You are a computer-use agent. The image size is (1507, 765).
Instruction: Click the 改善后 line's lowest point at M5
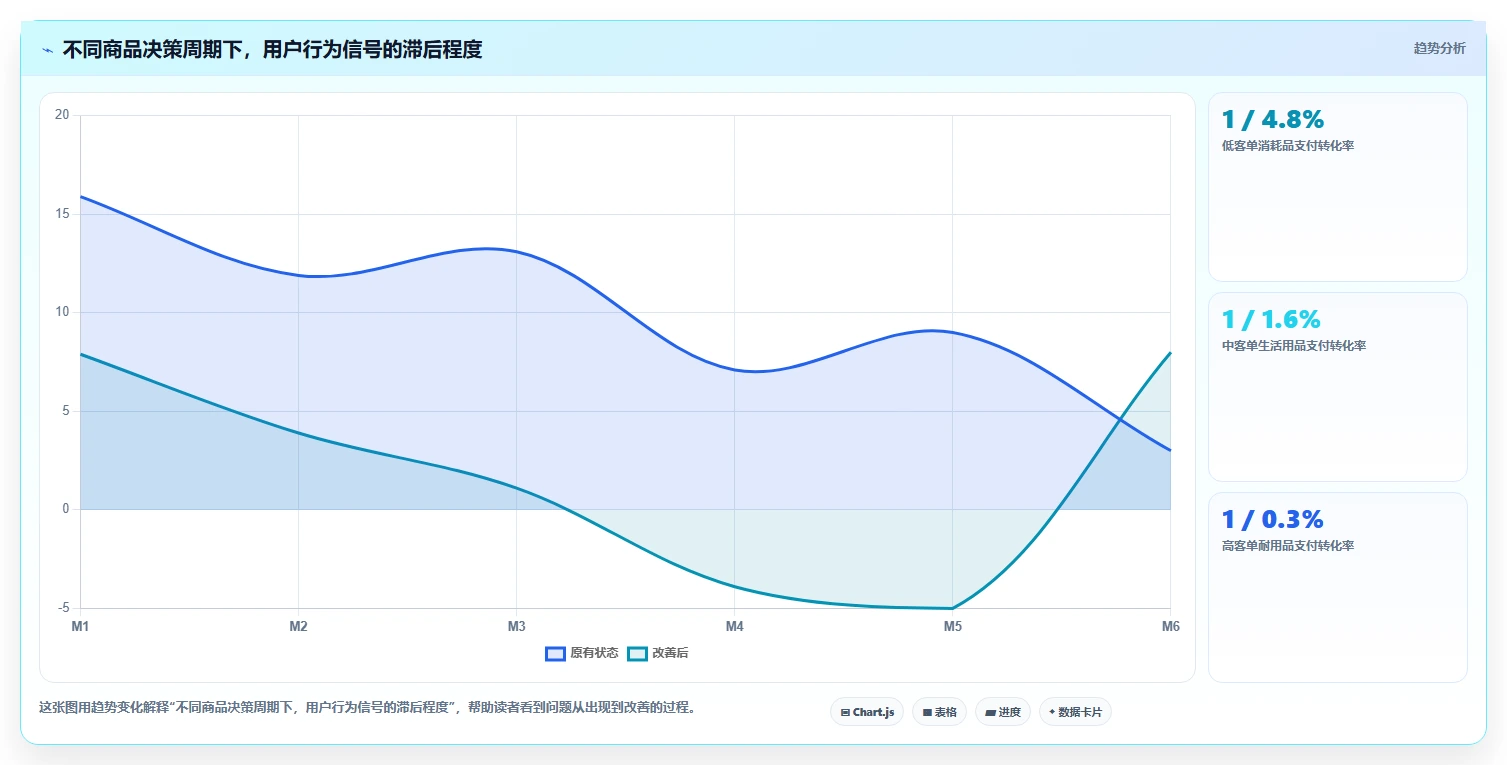pyautogui.click(x=952, y=608)
